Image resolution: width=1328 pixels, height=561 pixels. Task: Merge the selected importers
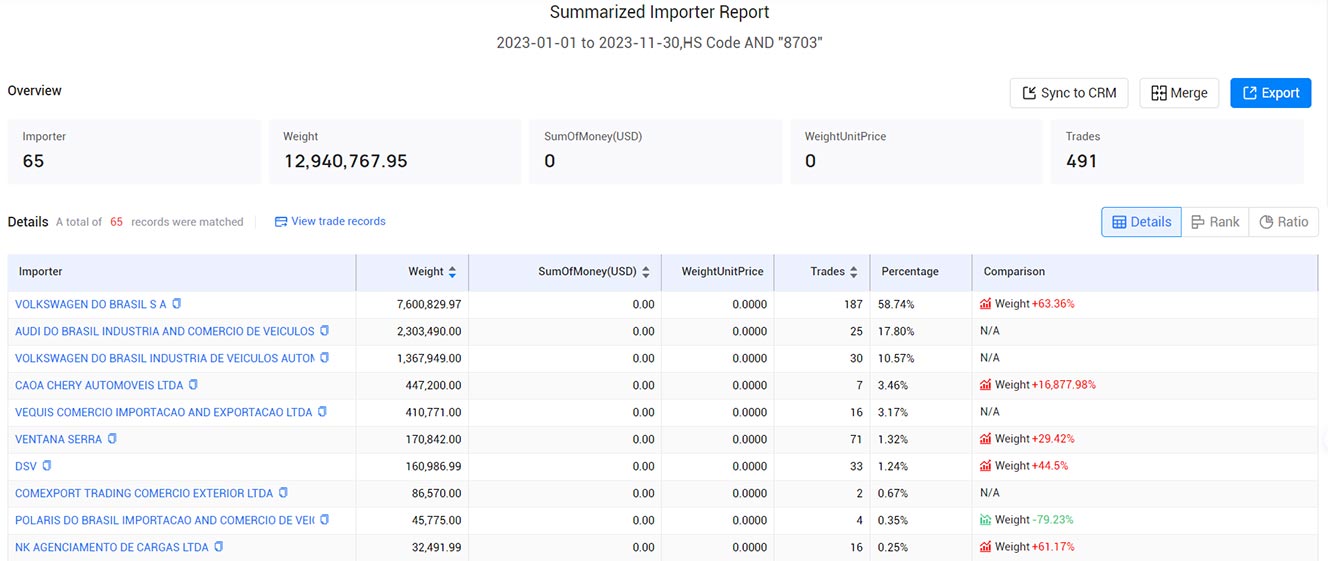tap(1179, 93)
